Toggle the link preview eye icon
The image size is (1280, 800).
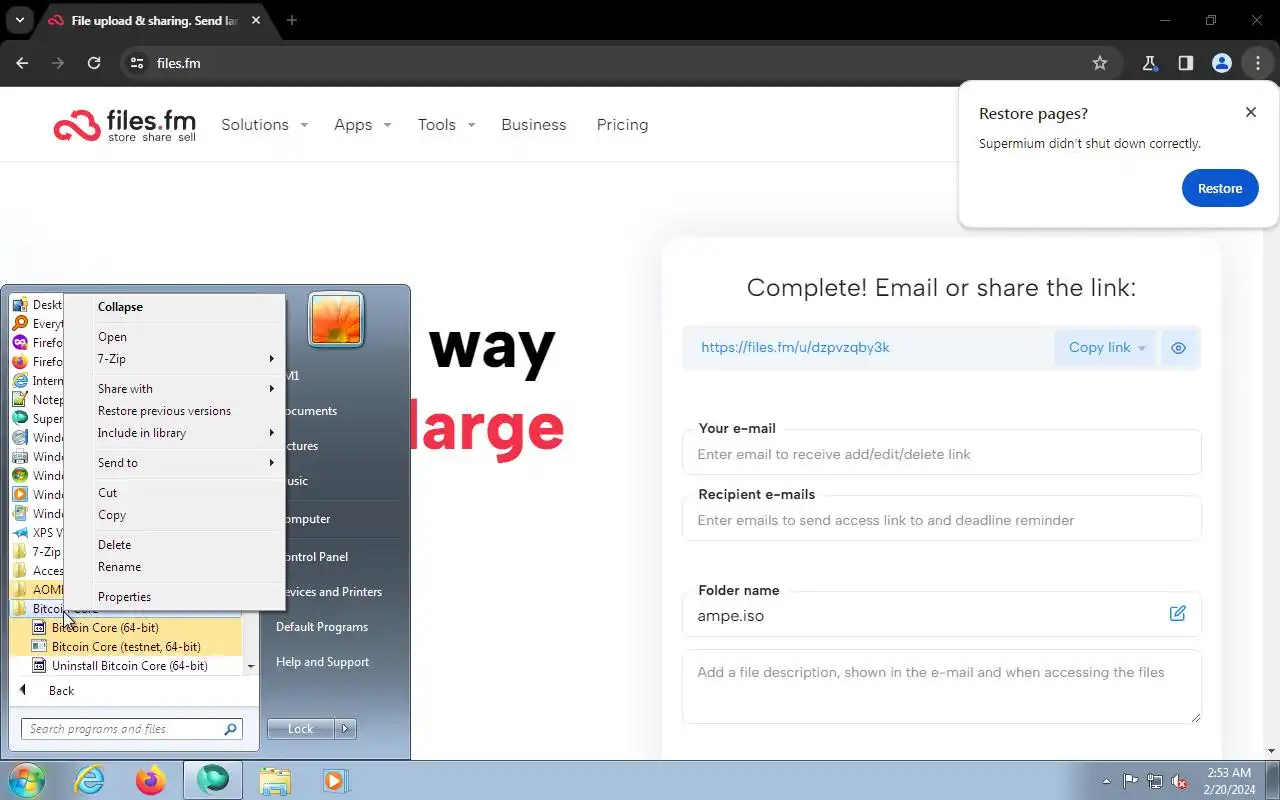point(1179,348)
